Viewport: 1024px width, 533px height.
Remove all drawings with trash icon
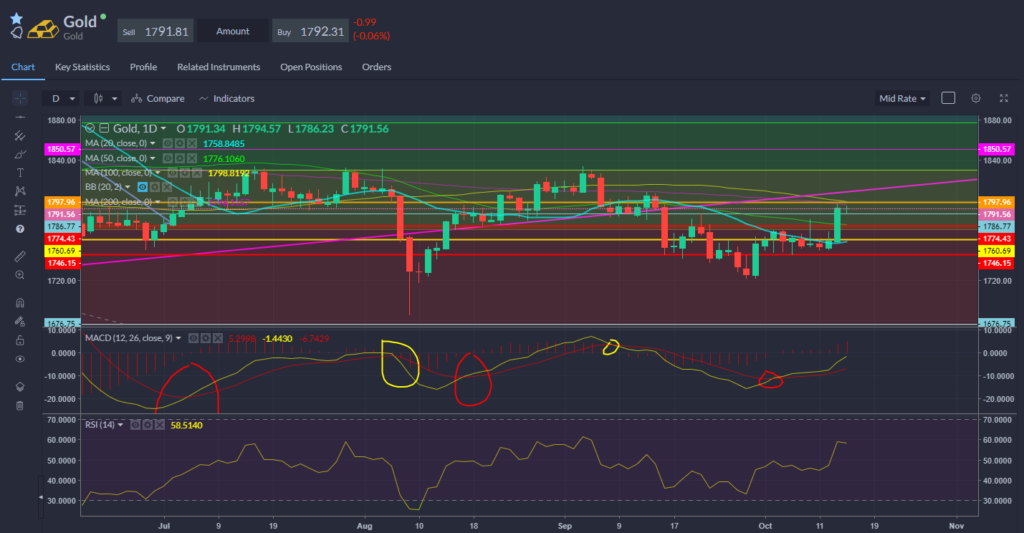pyautogui.click(x=20, y=406)
